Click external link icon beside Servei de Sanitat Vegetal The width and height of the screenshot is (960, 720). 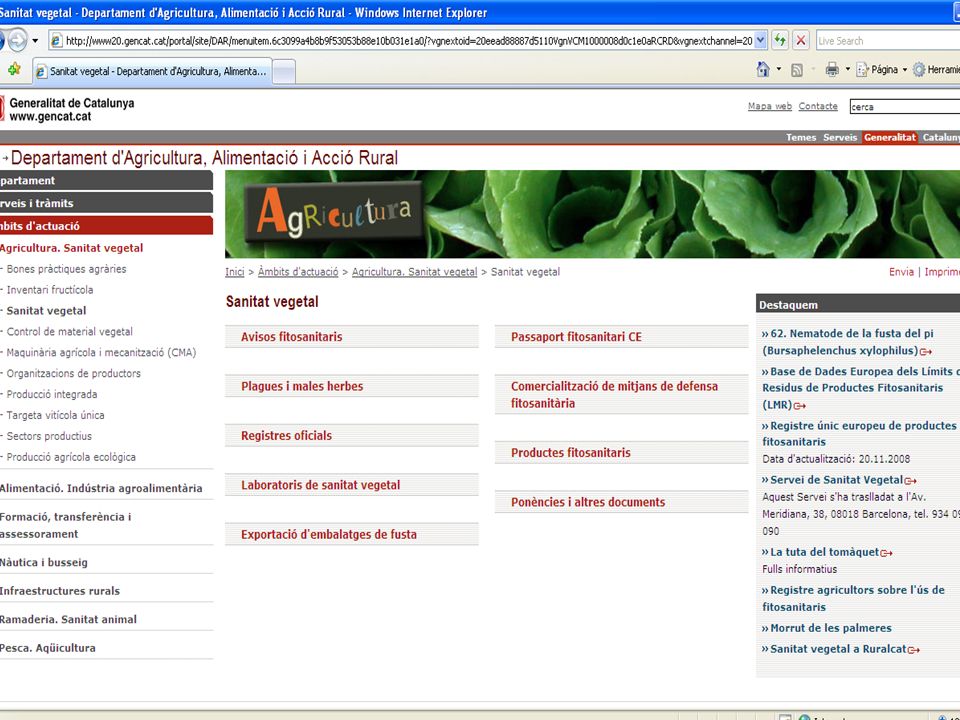(910, 481)
